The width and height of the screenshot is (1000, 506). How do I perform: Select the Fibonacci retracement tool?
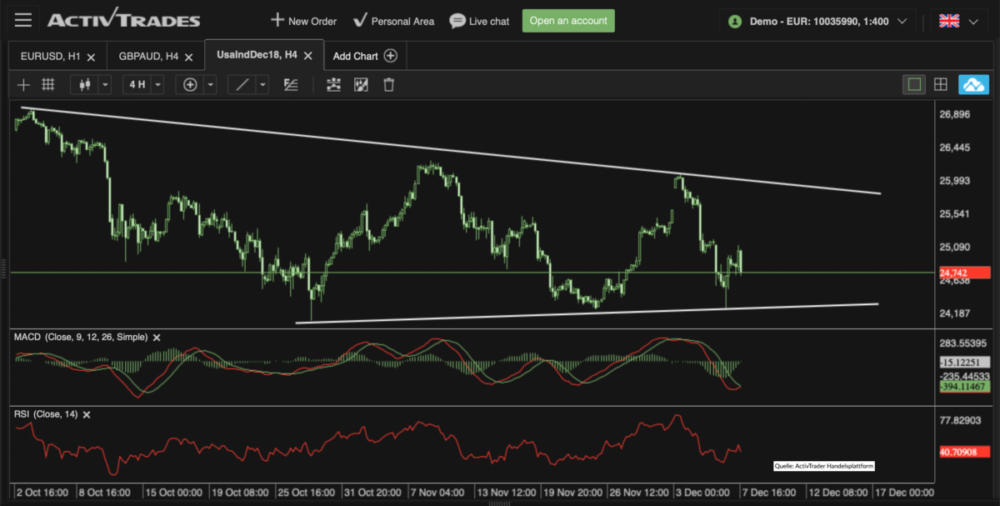(x=291, y=85)
